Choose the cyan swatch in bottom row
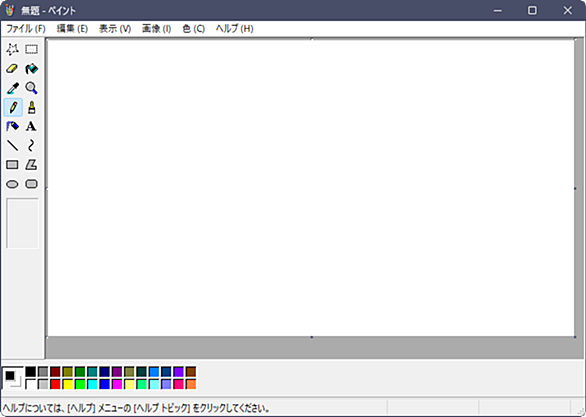The width and height of the screenshot is (586, 417). click(92, 384)
